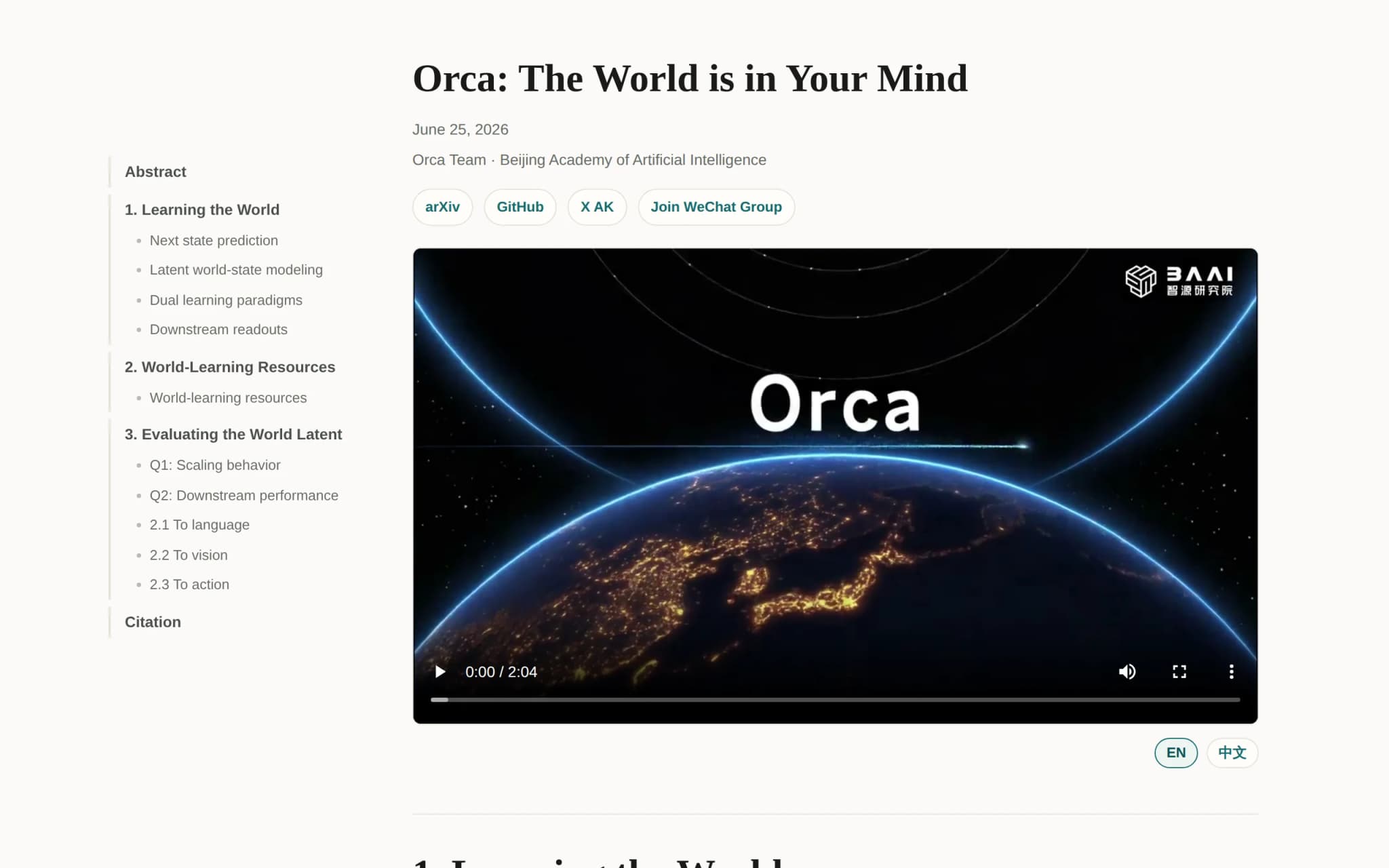Open the arXiv link
Viewport: 1389px width, 868px height.
pos(442,207)
